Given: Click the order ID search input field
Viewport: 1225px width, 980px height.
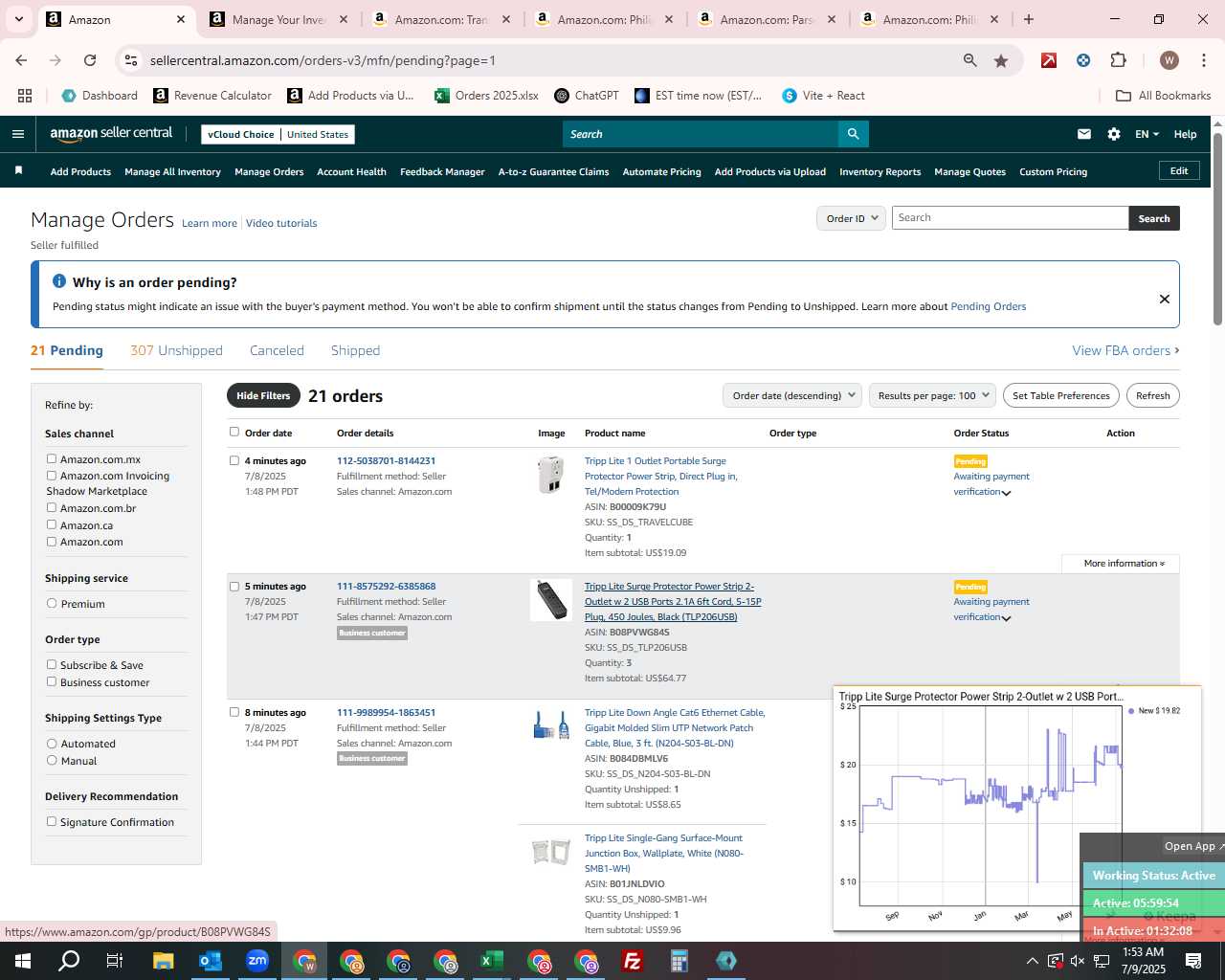Looking at the screenshot, I should click(1011, 218).
